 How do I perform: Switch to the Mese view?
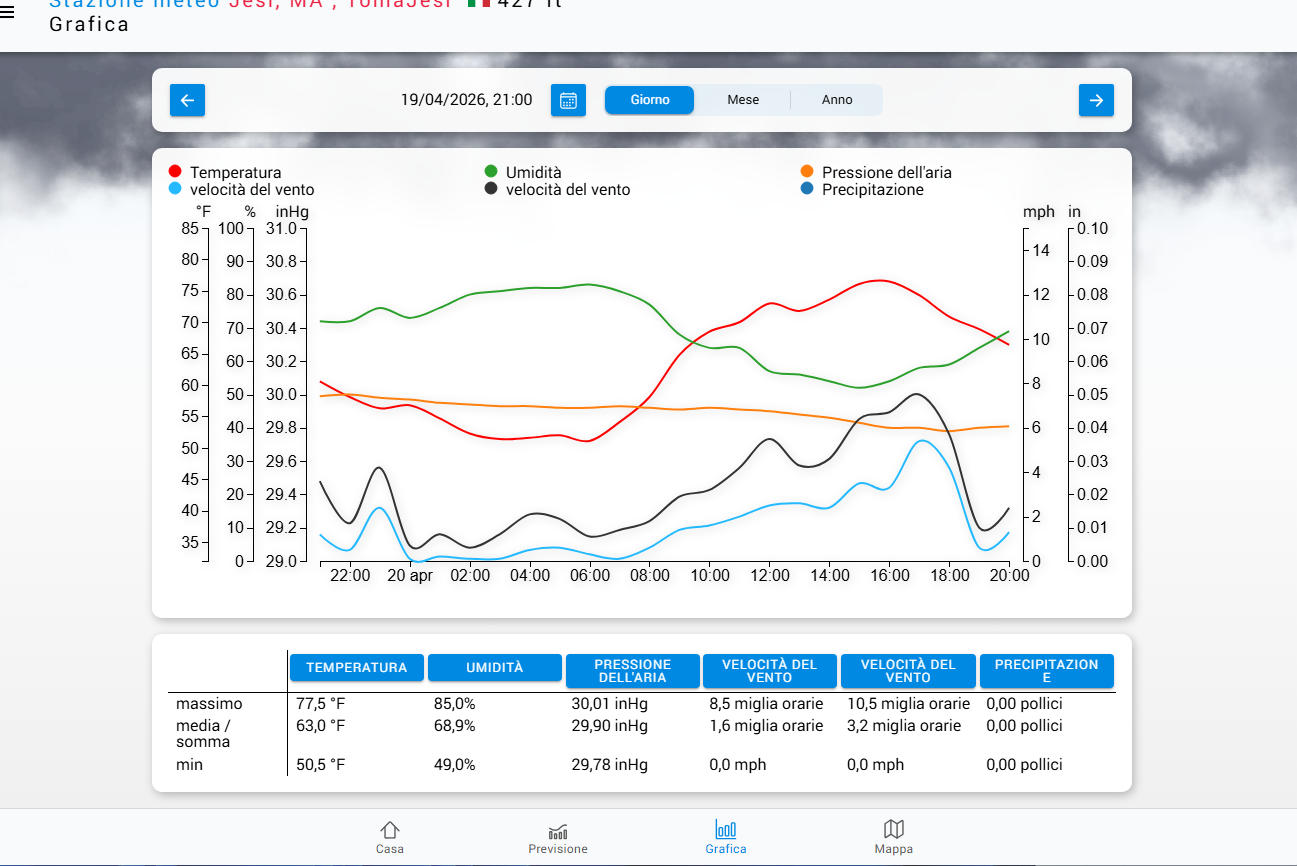(743, 100)
